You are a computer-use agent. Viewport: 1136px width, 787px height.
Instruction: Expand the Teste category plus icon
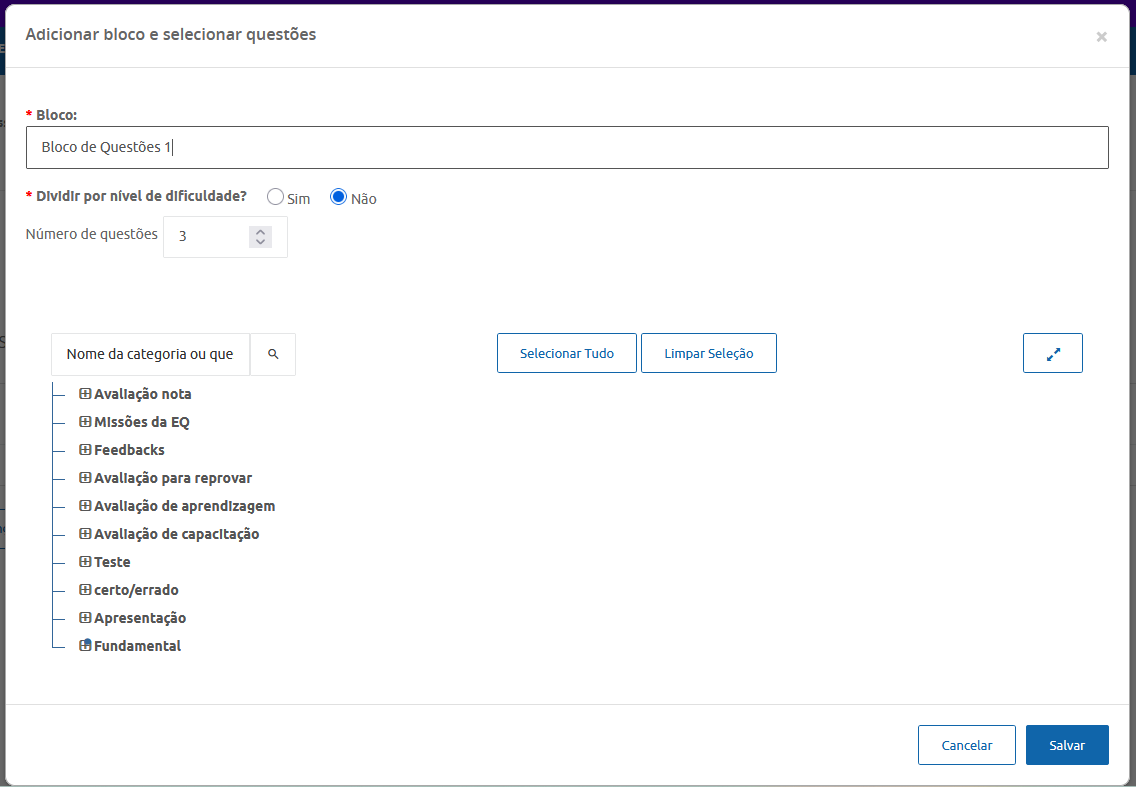[x=85, y=562]
